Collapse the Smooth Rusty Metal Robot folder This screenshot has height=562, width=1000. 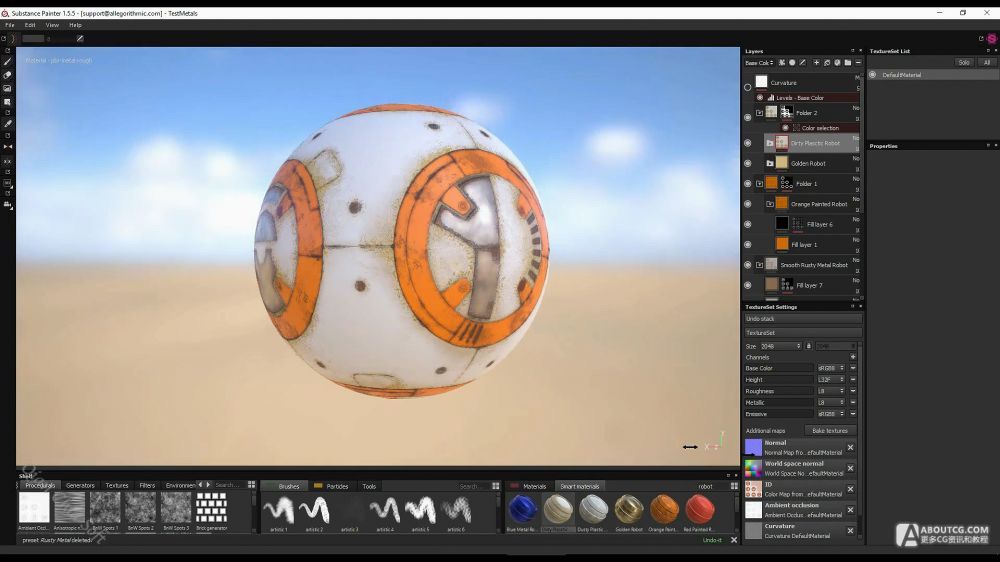[760, 265]
